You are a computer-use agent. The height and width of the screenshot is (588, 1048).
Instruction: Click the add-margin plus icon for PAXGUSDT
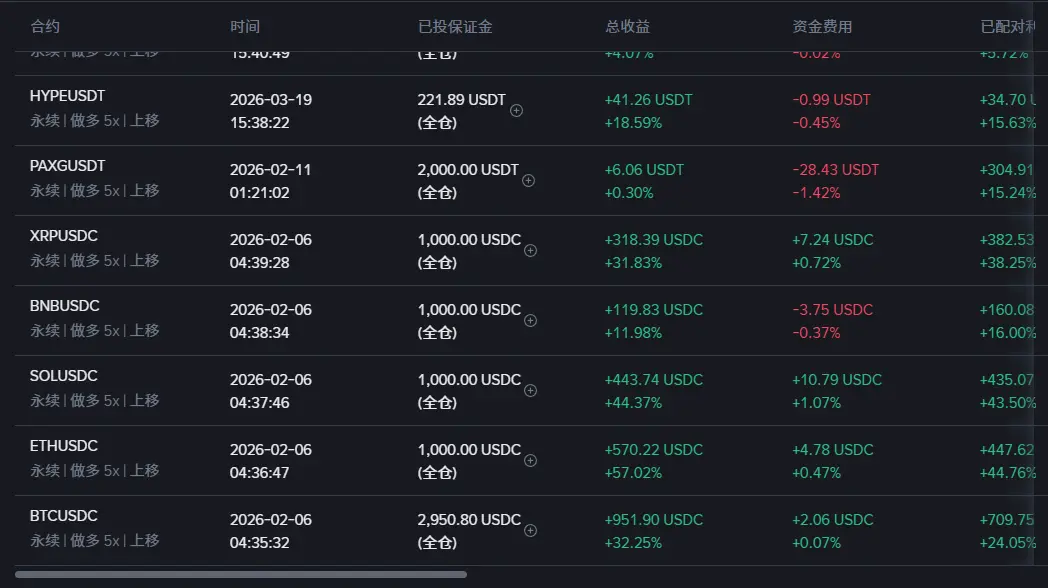pyautogui.click(x=529, y=181)
